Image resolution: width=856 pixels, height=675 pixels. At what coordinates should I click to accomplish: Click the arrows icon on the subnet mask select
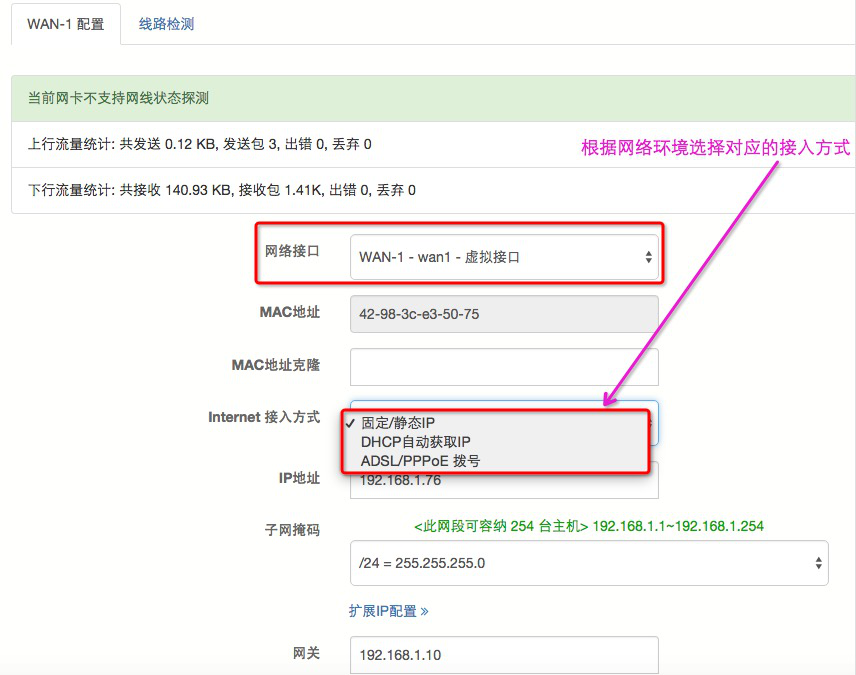pos(818,563)
